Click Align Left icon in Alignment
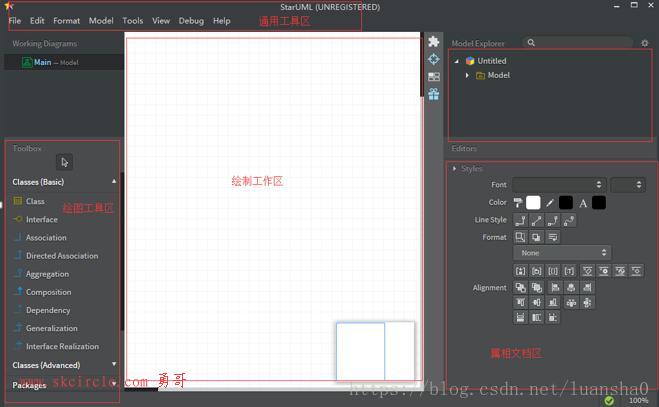 point(555,288)
